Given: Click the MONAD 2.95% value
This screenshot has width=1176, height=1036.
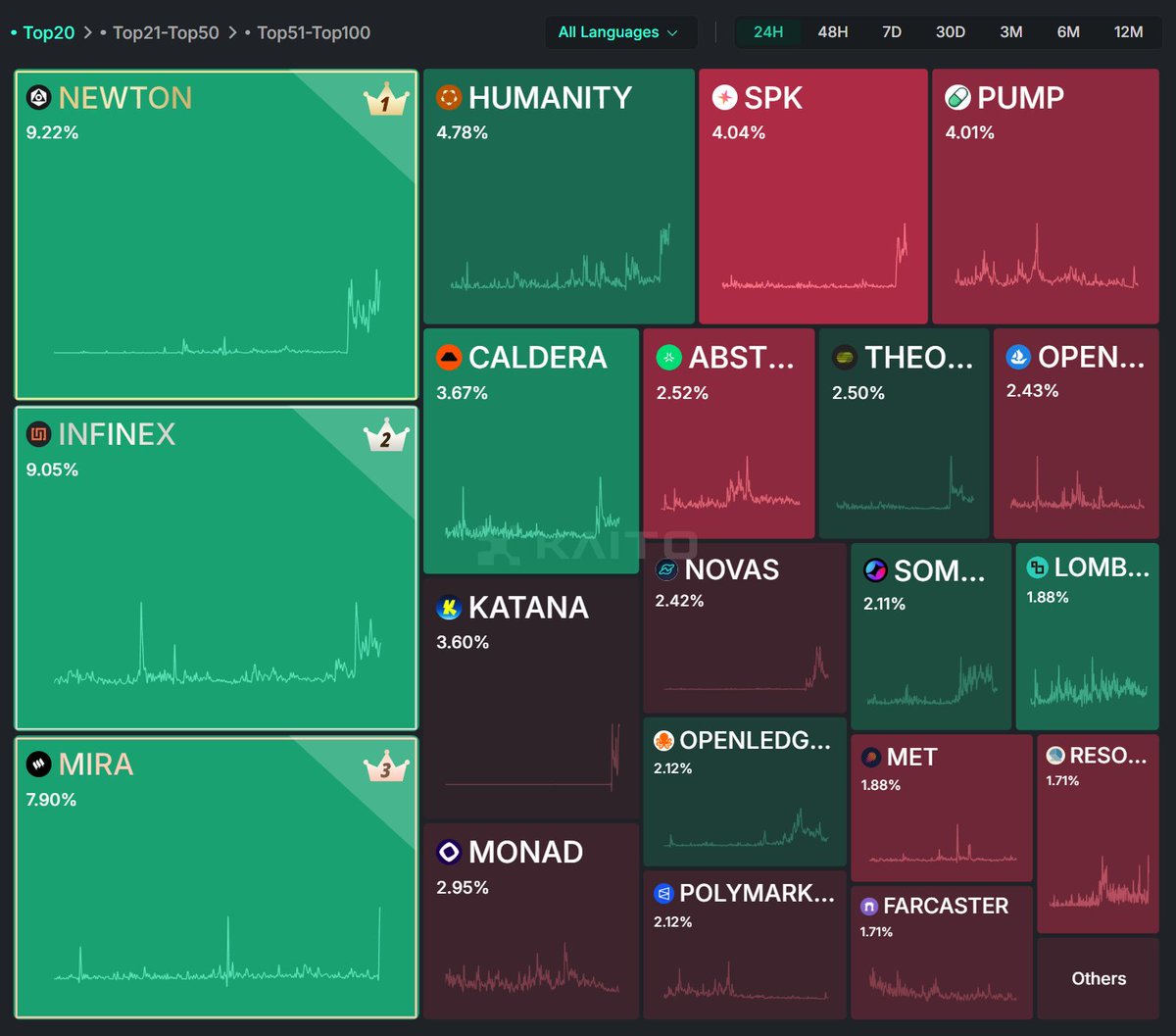Looking at the screenshot, I should [463, 888].
